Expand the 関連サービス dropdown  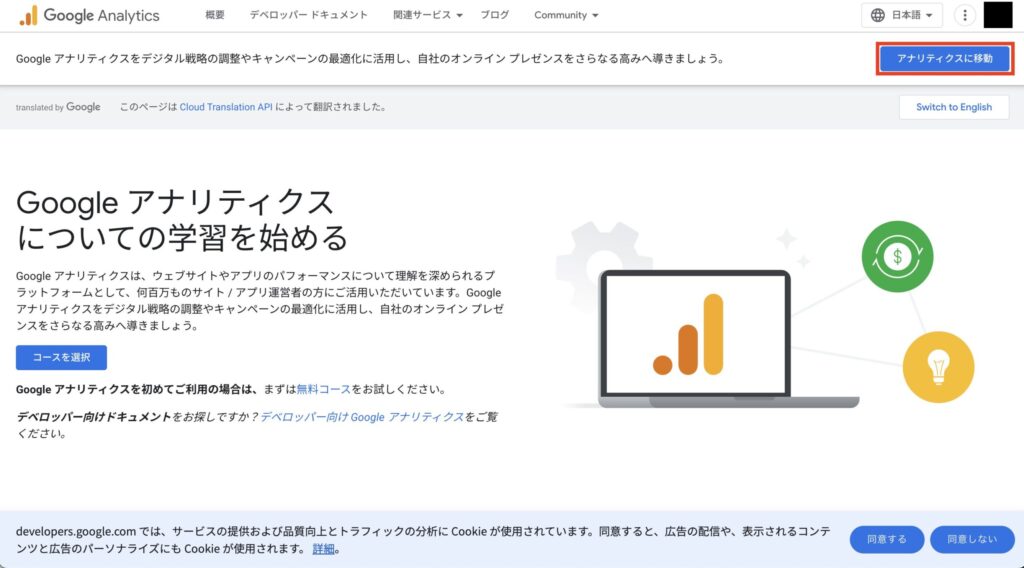tap(428, 15)
